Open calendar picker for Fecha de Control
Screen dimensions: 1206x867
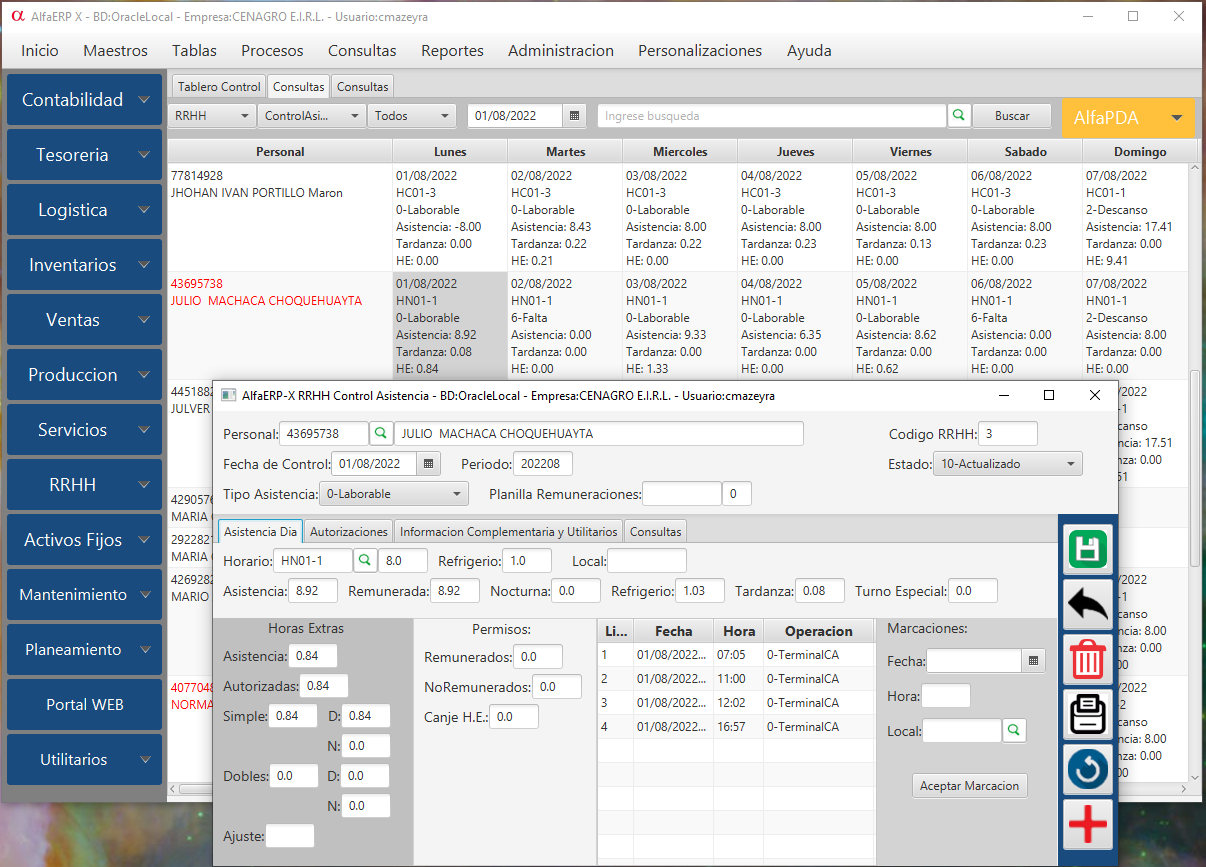coord(428,464)
